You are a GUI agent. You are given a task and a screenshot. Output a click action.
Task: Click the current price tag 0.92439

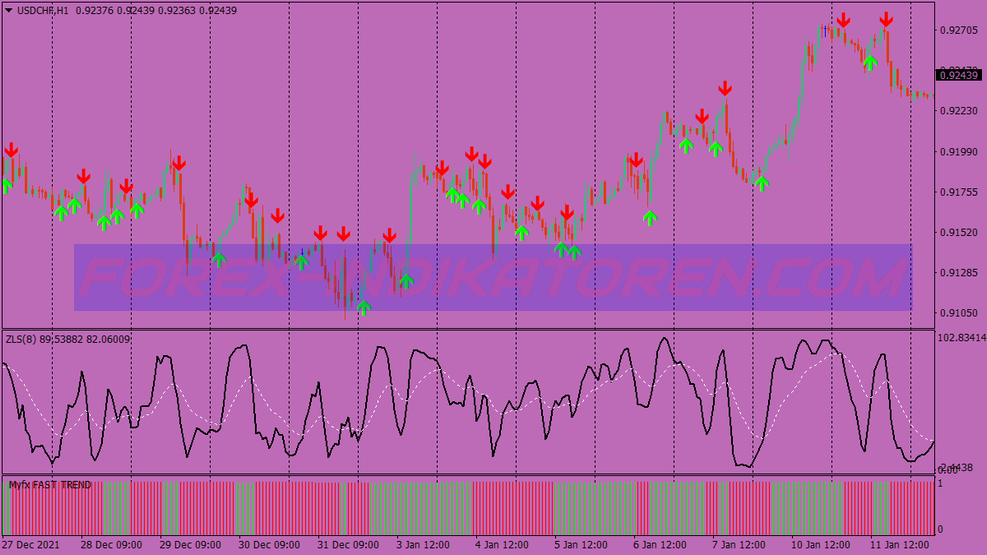pyautogui.click(x=958, y=76)
